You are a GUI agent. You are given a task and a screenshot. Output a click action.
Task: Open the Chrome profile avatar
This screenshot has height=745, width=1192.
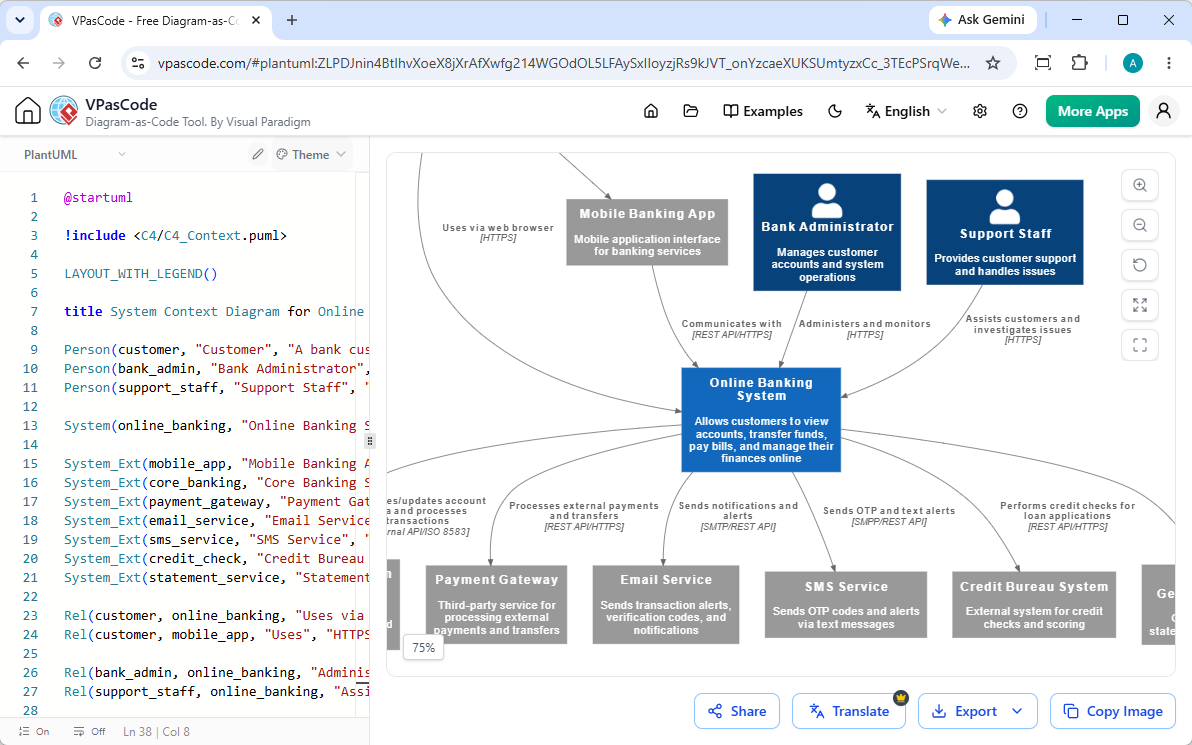(x=1133, y=63)
